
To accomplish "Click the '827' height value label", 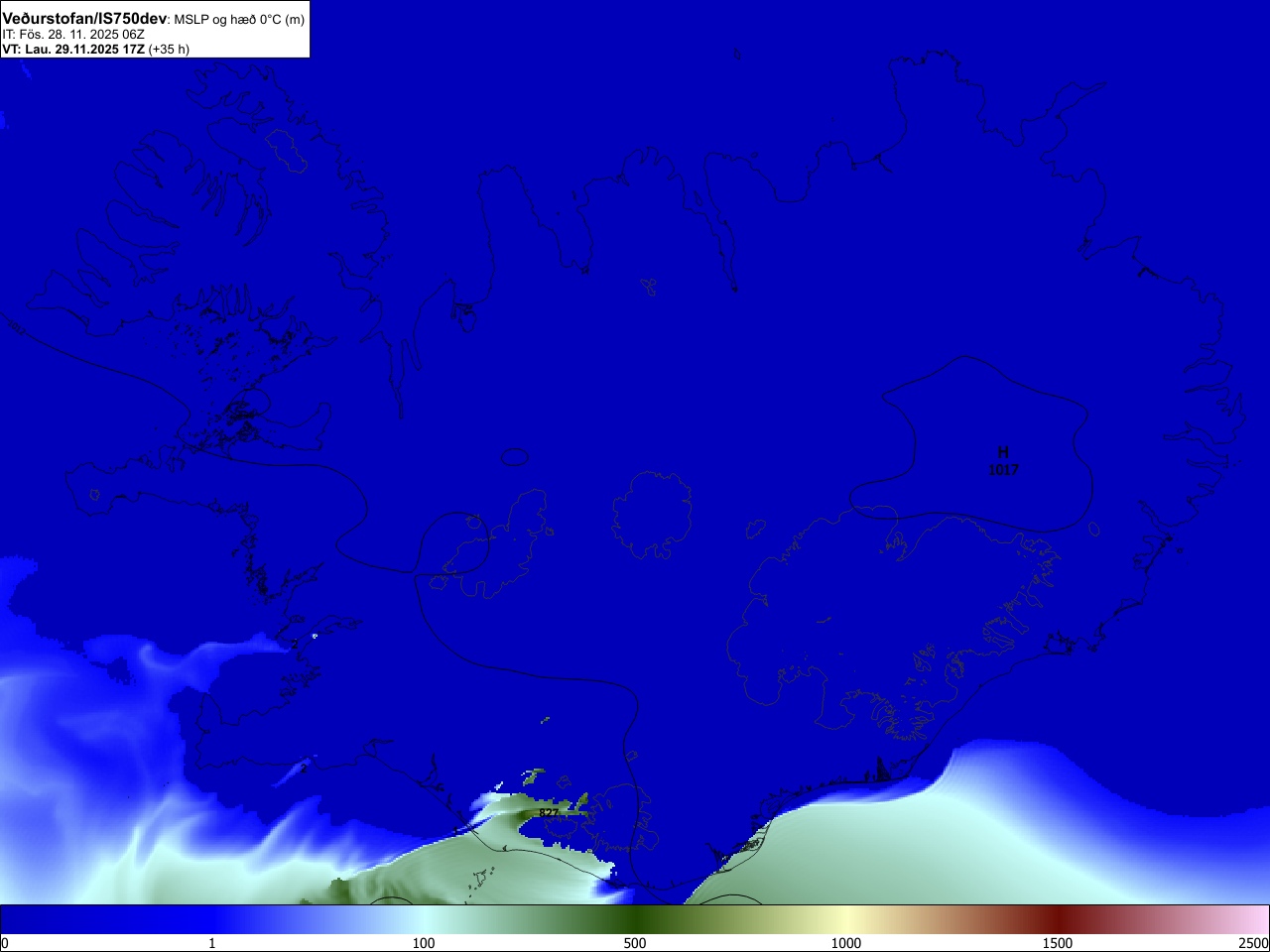I will pyautogui.click(x=549, y=812).
